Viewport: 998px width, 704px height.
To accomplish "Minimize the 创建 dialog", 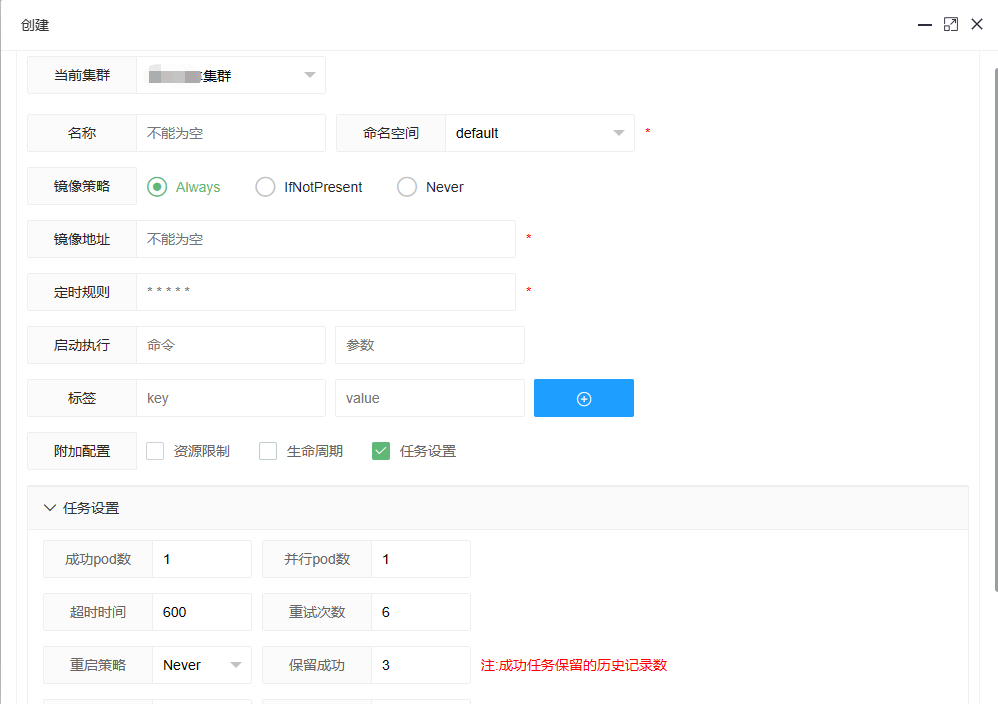I will tap(925, 25).
